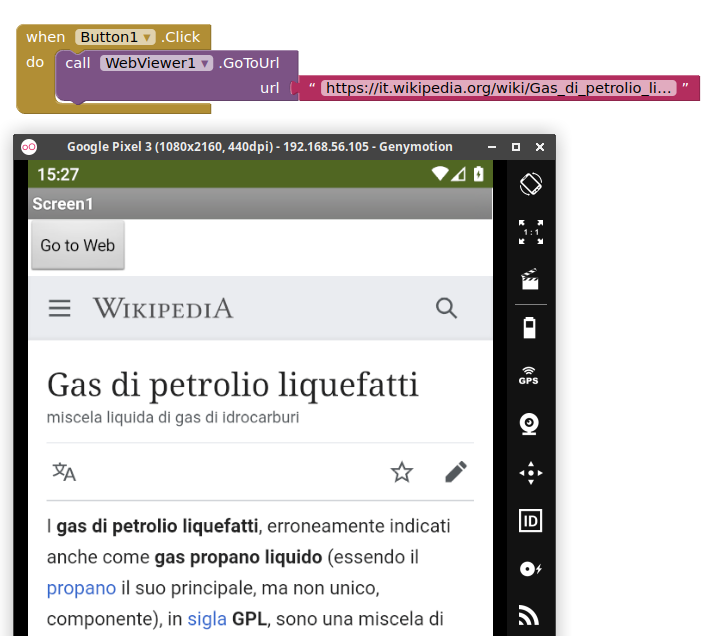Click the Wikipedia search magnifier icon
The image size is (715, 636).
[x=446, y=308]
